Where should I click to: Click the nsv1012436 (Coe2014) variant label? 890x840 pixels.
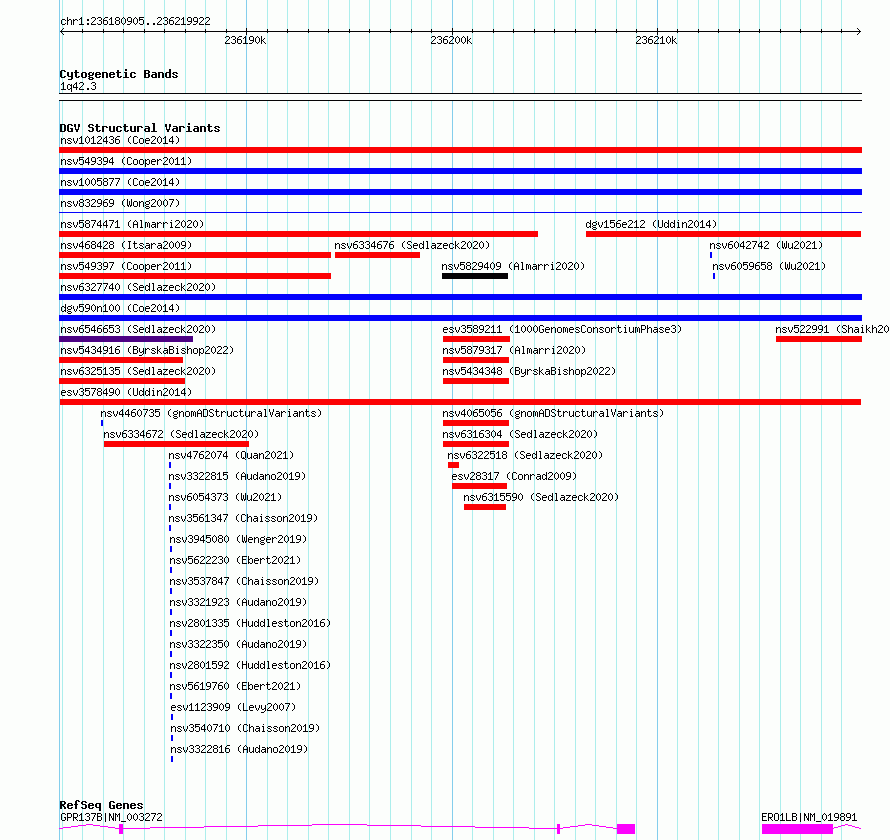(x=120, y=140)
